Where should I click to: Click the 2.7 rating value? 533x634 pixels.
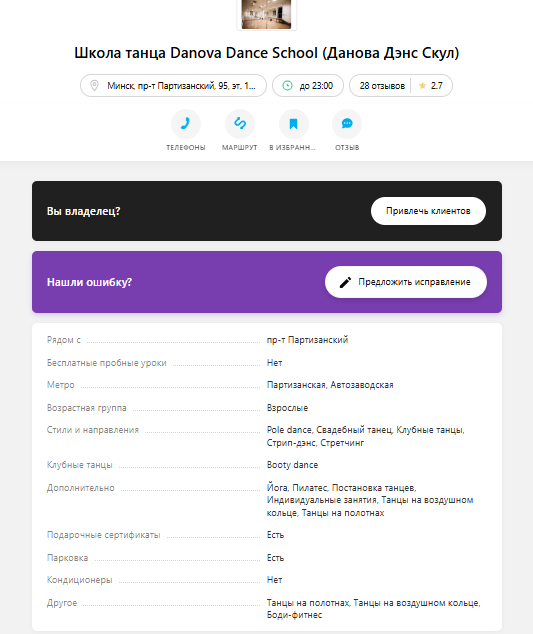[x=437, y=86]
